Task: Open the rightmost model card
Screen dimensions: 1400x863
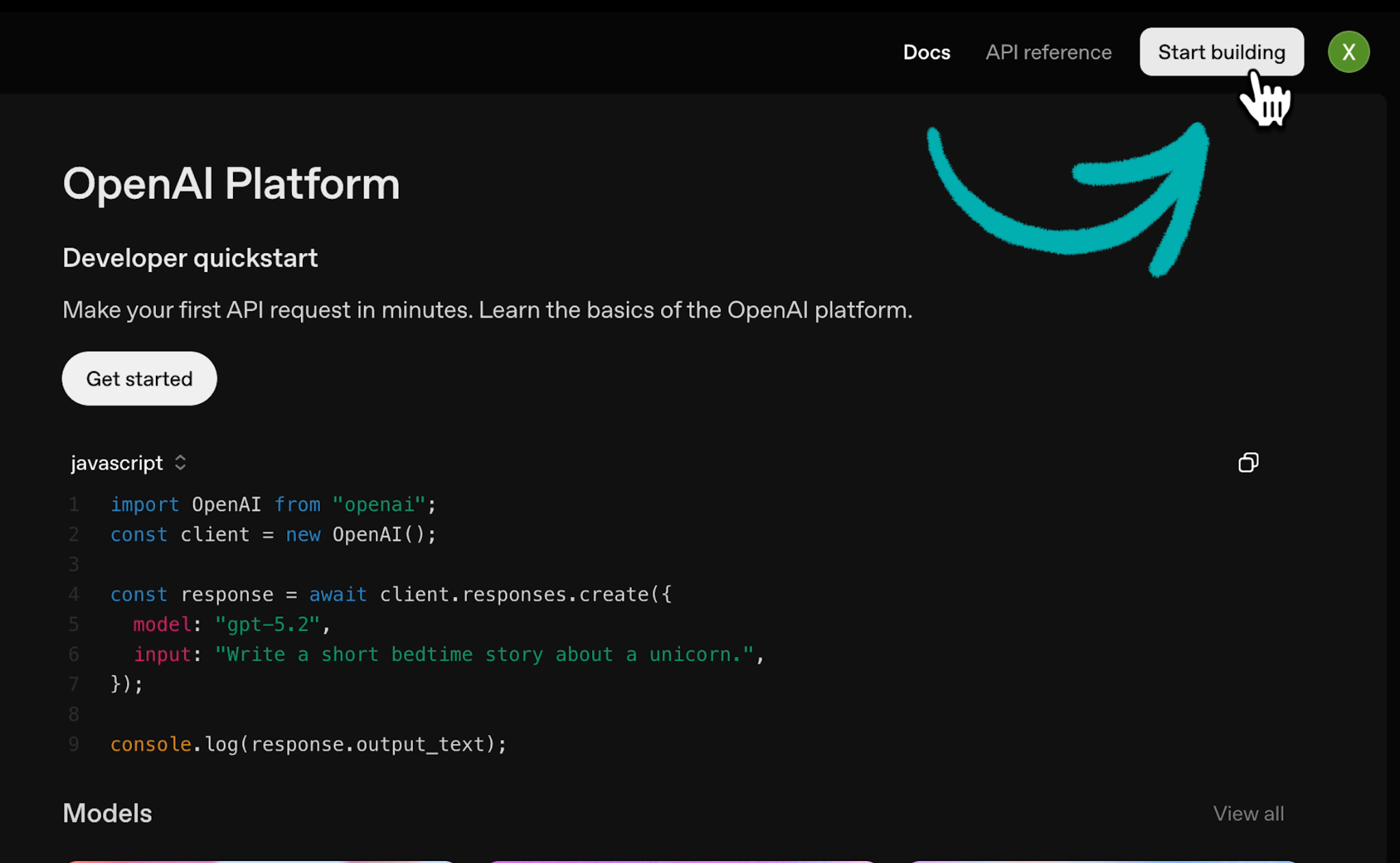Action: point(1102,861)
